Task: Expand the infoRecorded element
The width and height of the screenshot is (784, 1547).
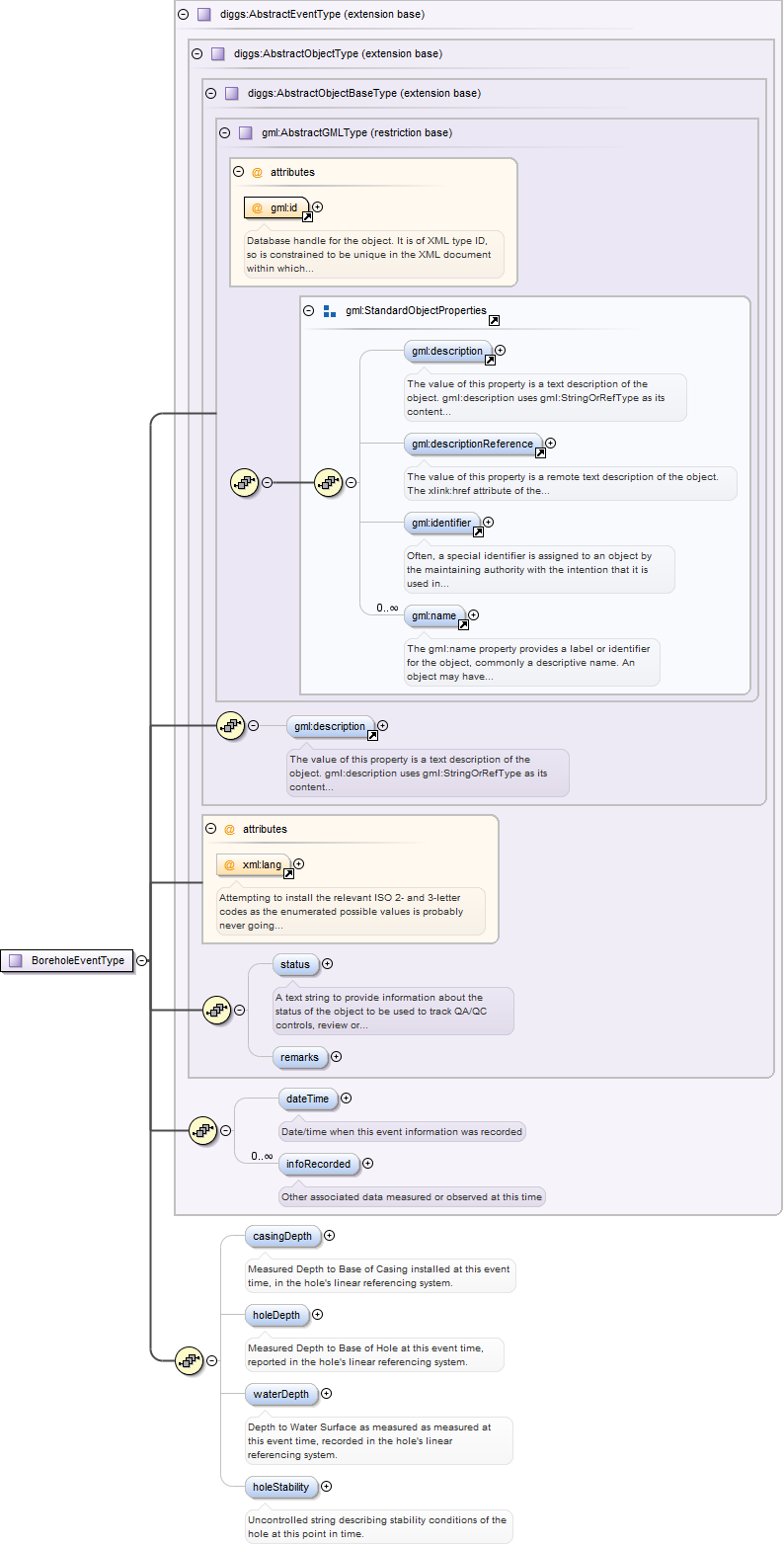Action: [368, 1164]
